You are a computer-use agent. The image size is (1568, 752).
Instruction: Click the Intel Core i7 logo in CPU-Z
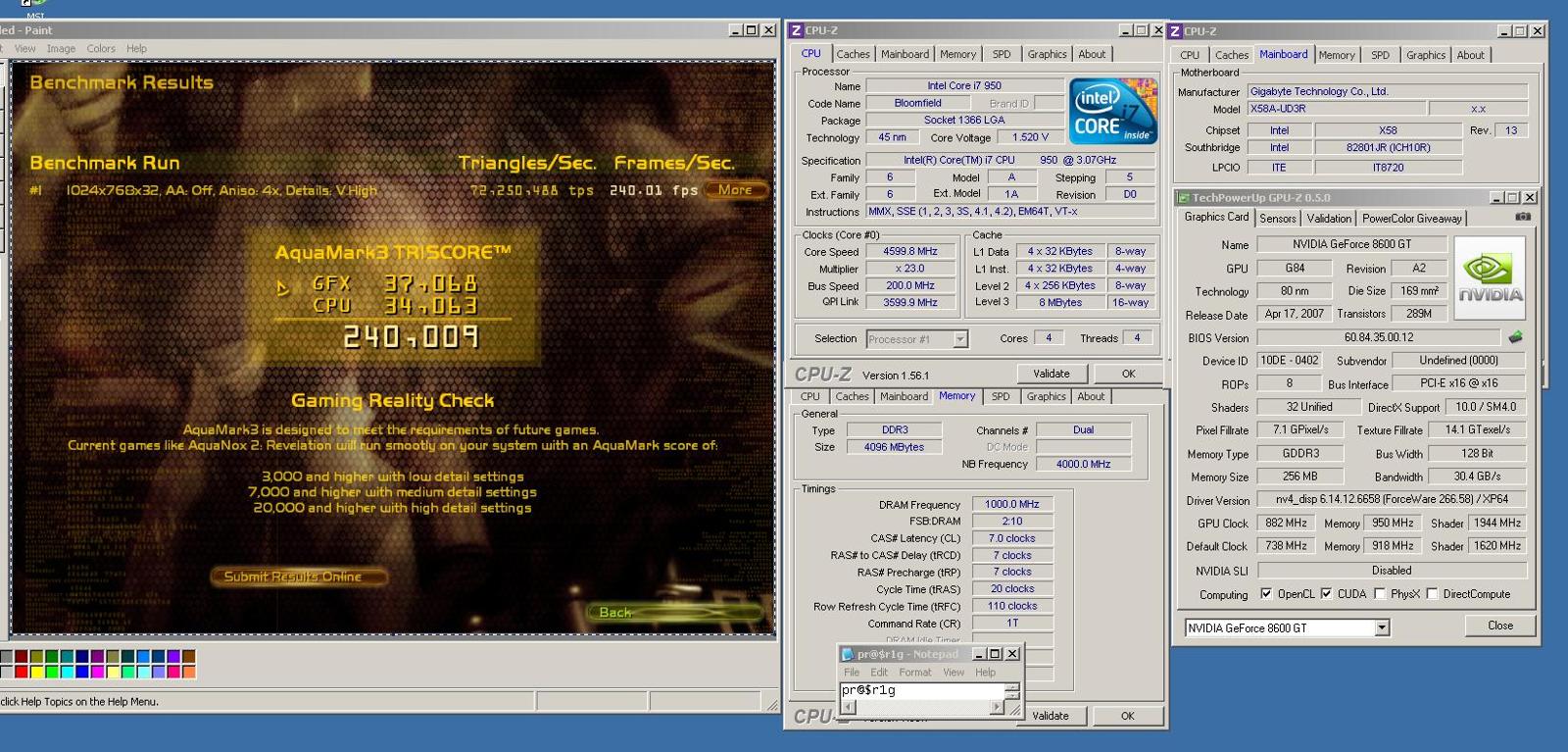1112,111
